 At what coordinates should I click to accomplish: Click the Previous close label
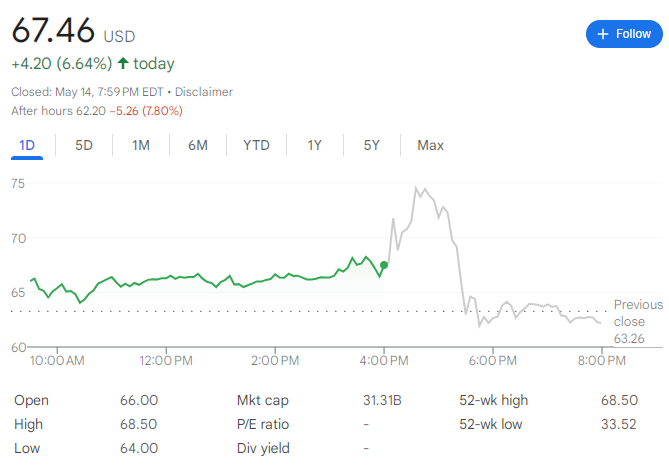point(638,313)
